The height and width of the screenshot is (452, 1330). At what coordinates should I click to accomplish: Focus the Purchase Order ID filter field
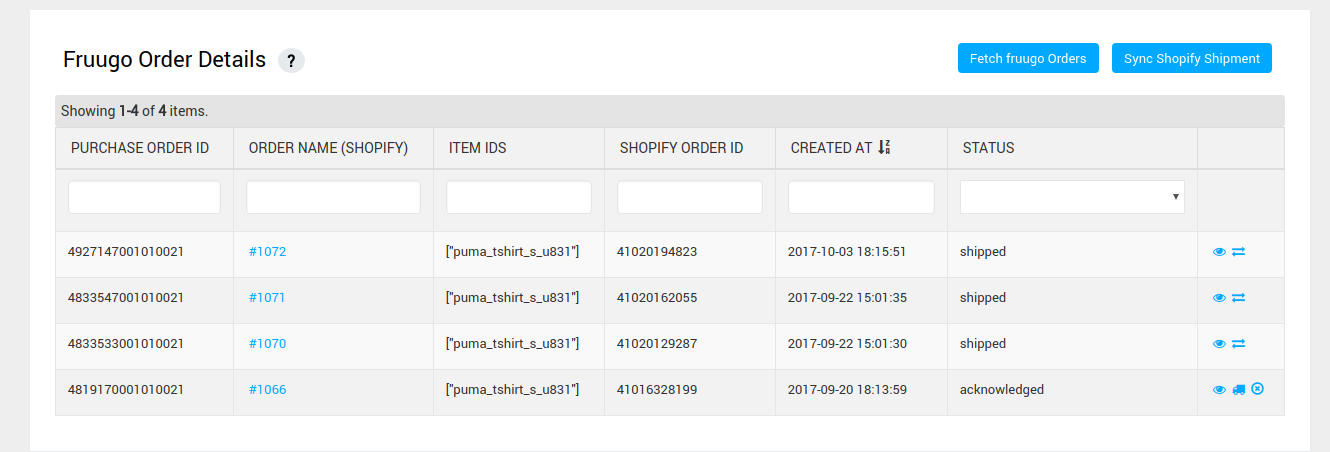pyautogui.click(x=144, y=197)
